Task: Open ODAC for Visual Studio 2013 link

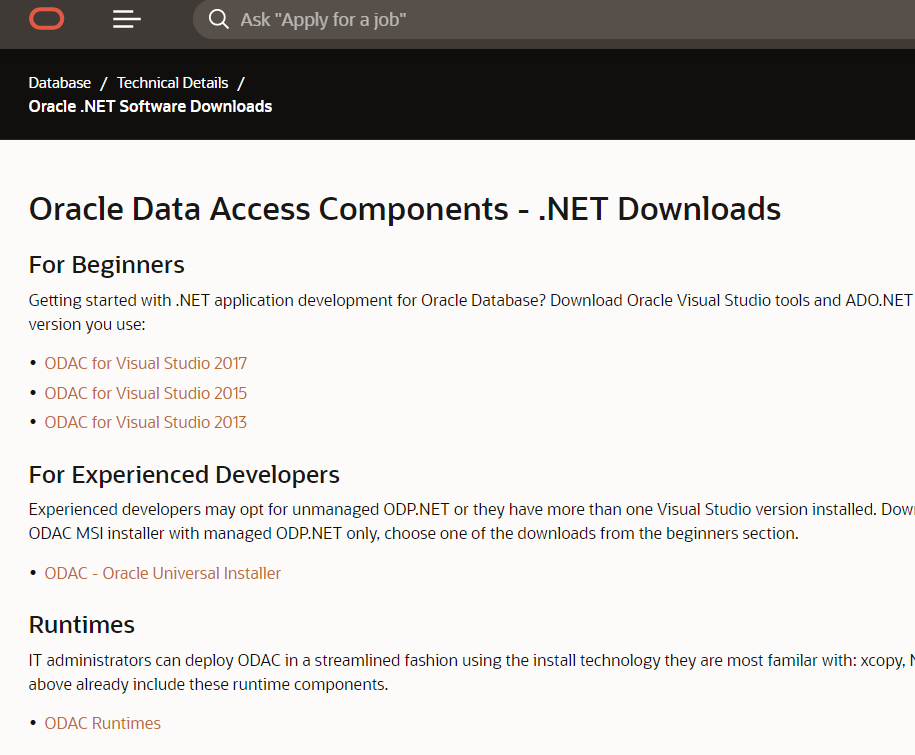Action: [145, 422]
